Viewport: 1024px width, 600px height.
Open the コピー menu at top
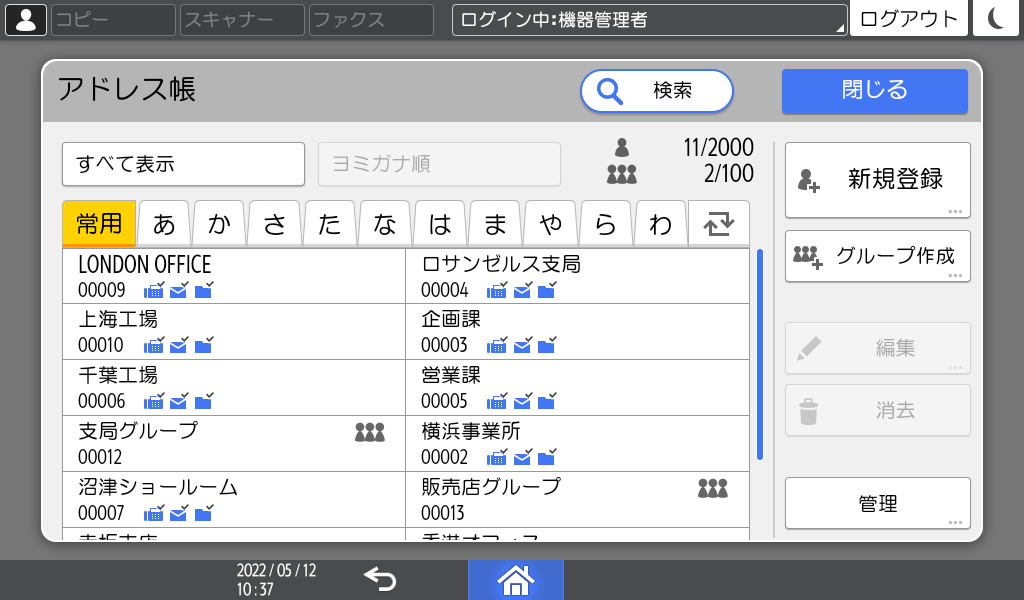click(112, 19)
